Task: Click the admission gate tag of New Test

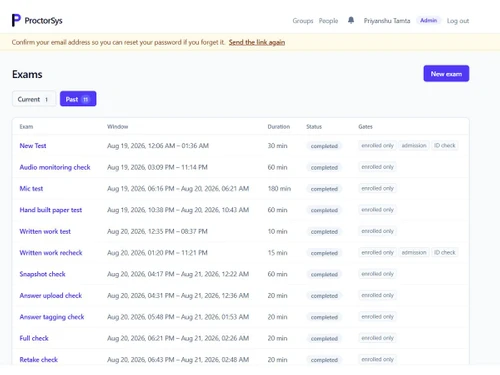Action: tap(414, 146)
